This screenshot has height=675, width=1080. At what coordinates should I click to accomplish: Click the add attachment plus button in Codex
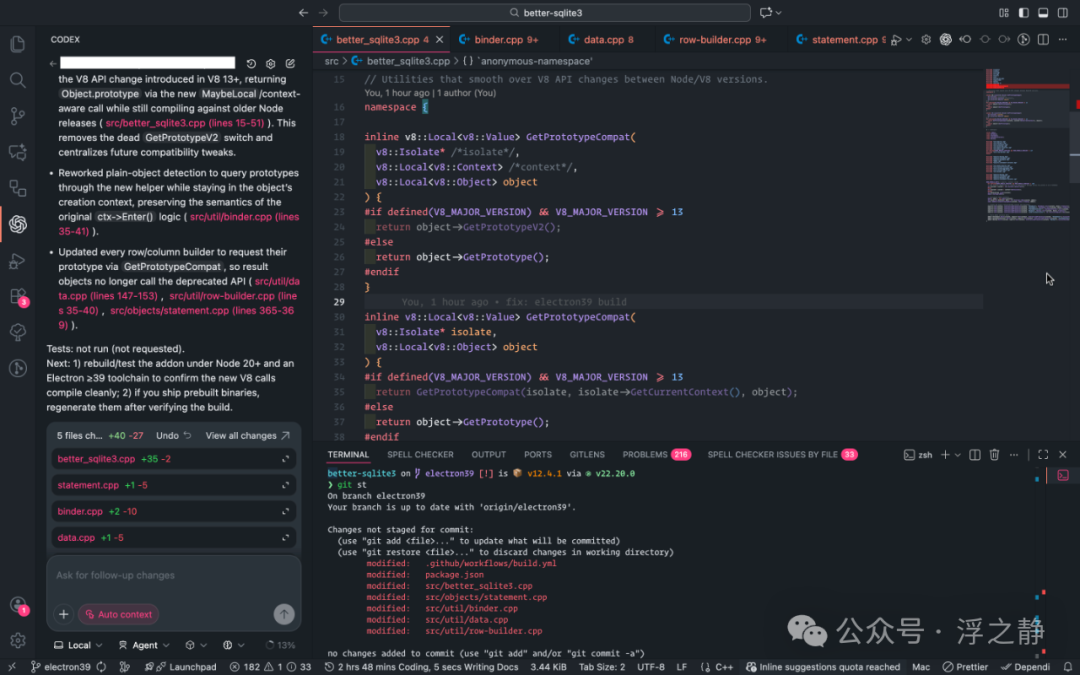63,614
